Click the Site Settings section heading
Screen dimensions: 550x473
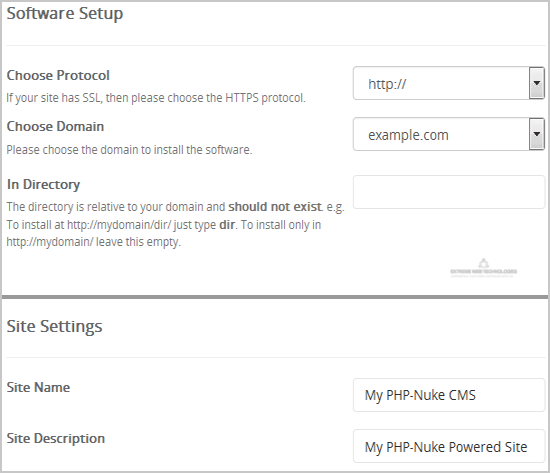coord(54,326)
